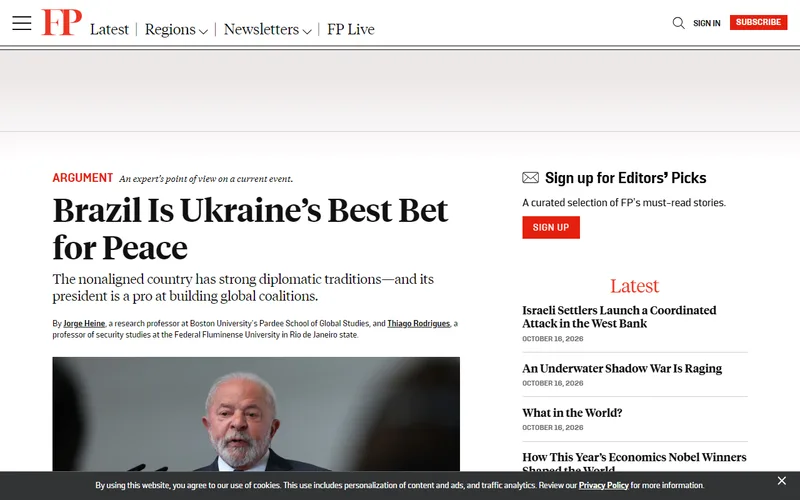Click the envelope icon beside Editors' Picks
This screenshot has height=500, width=800.
[531, 178]
